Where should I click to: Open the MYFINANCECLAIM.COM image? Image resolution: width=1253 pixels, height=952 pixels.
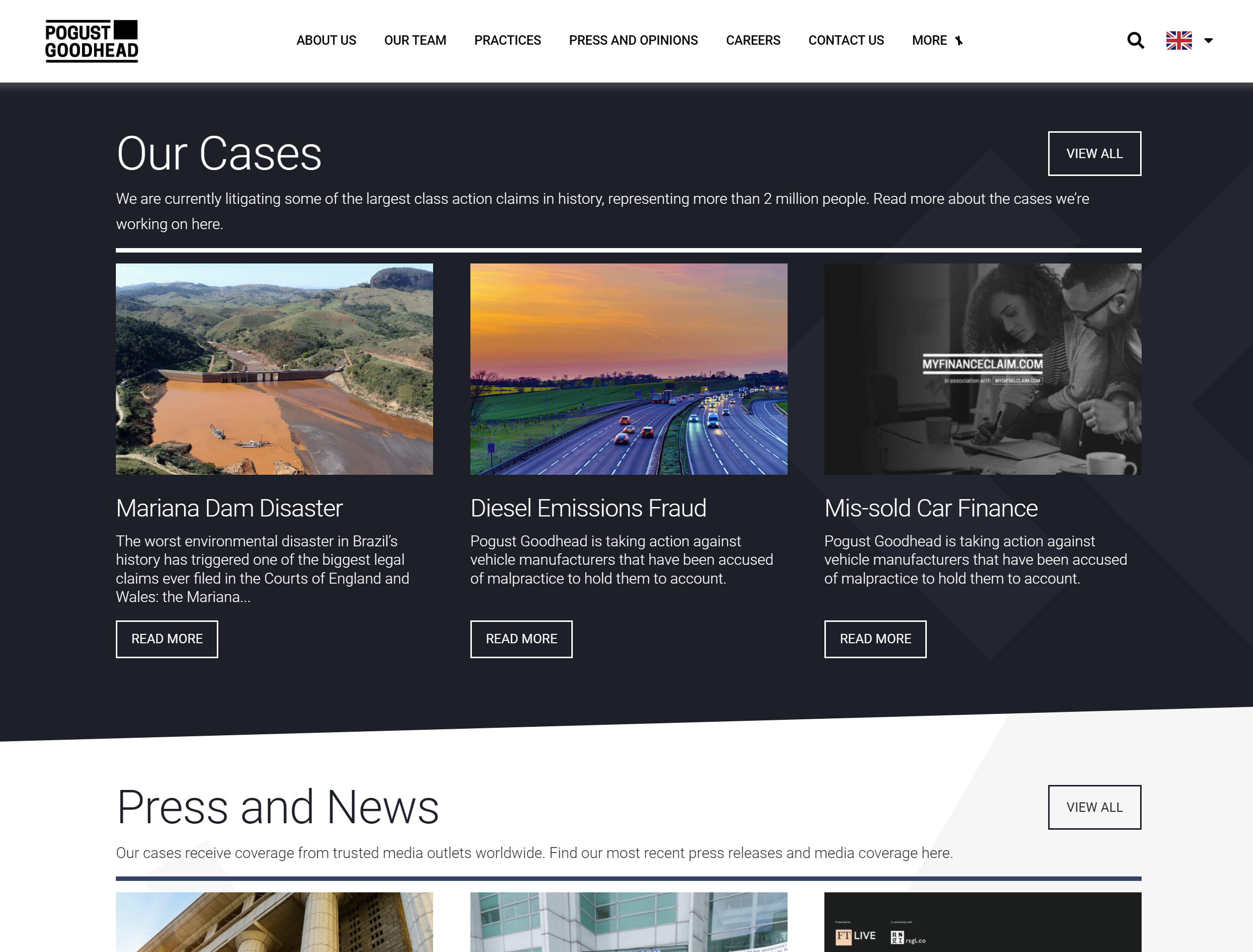[982, 369]
